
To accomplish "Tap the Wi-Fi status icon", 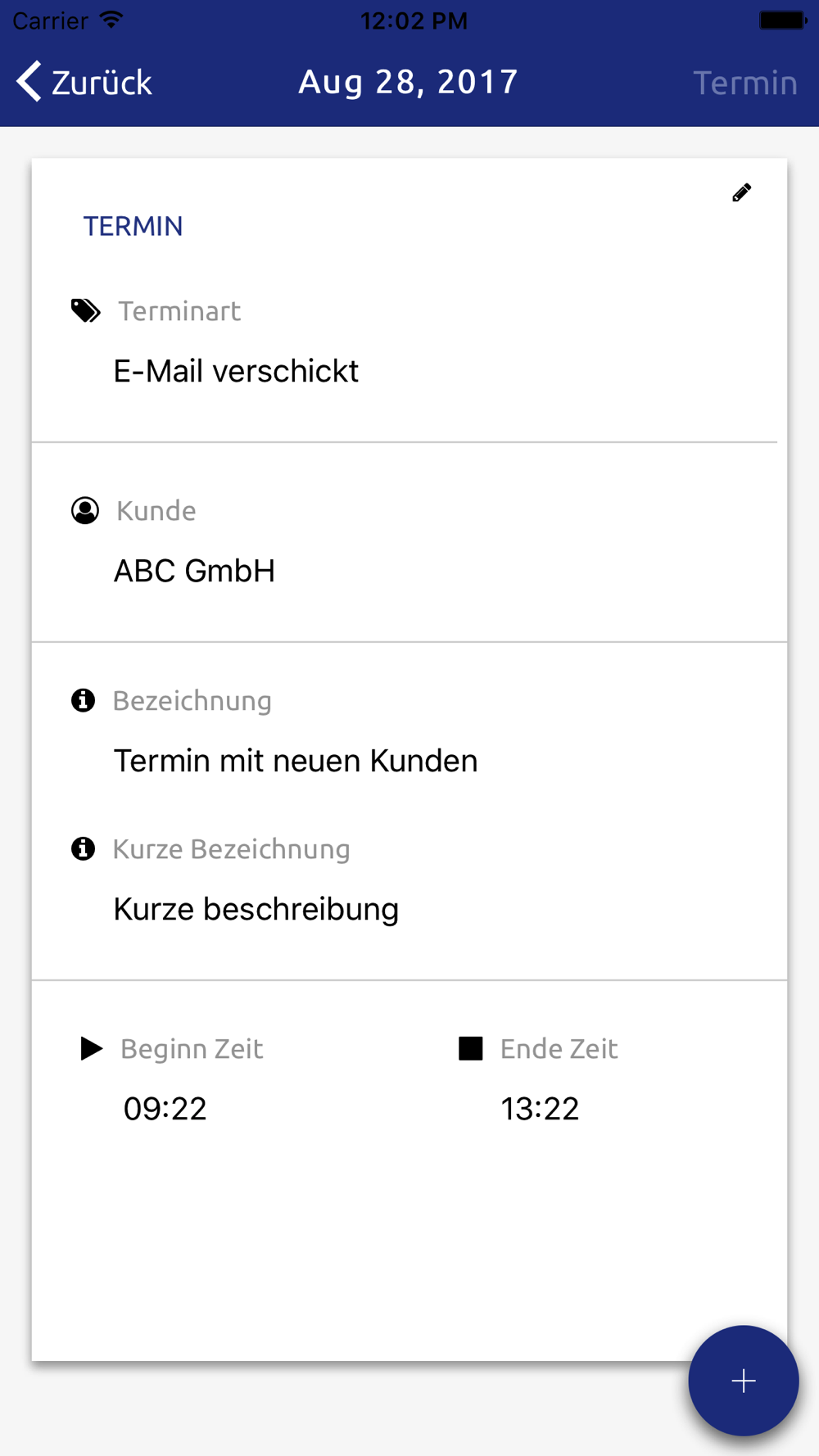I will [x=111, y=20].
